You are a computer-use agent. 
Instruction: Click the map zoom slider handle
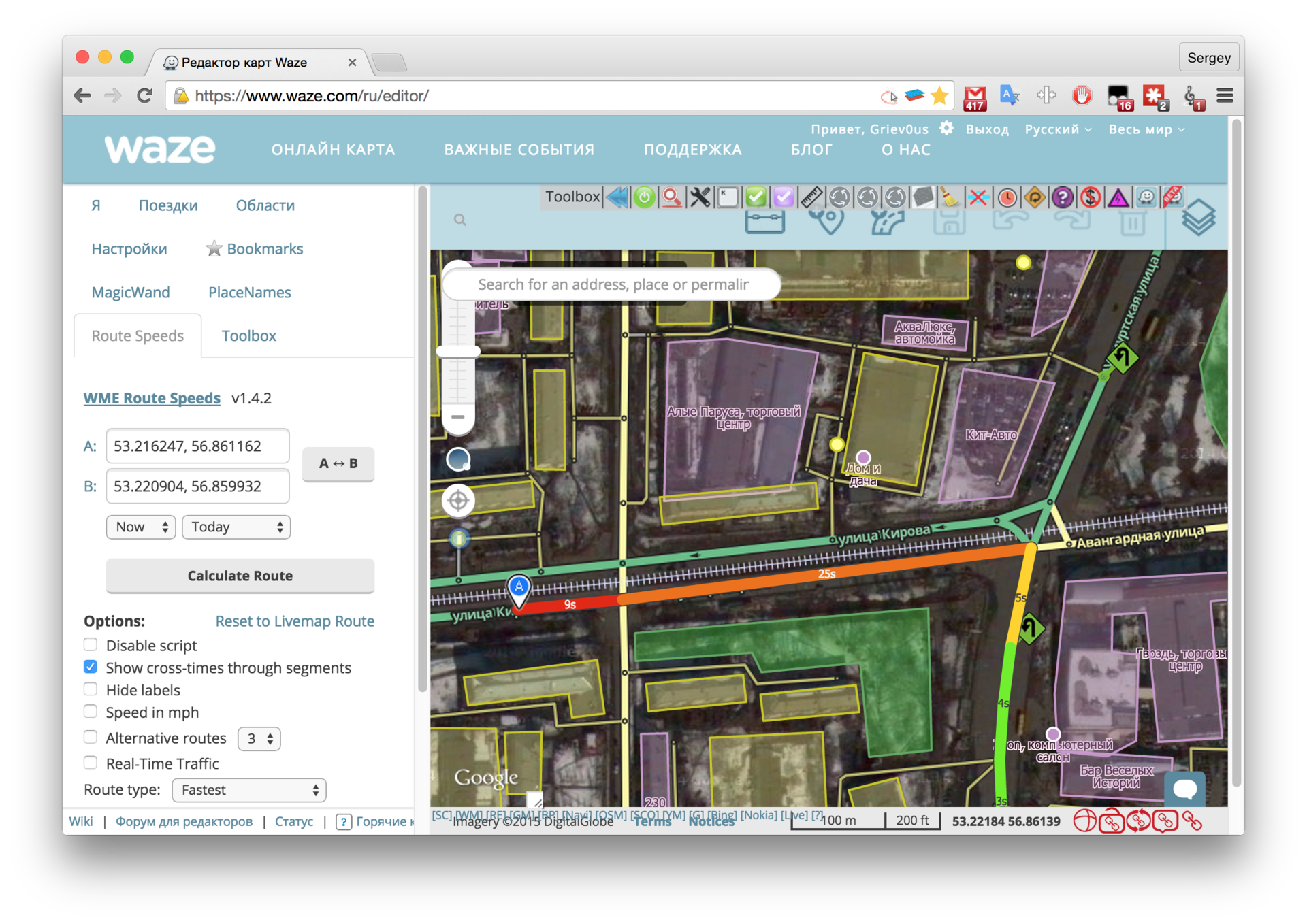click(459, 351)
